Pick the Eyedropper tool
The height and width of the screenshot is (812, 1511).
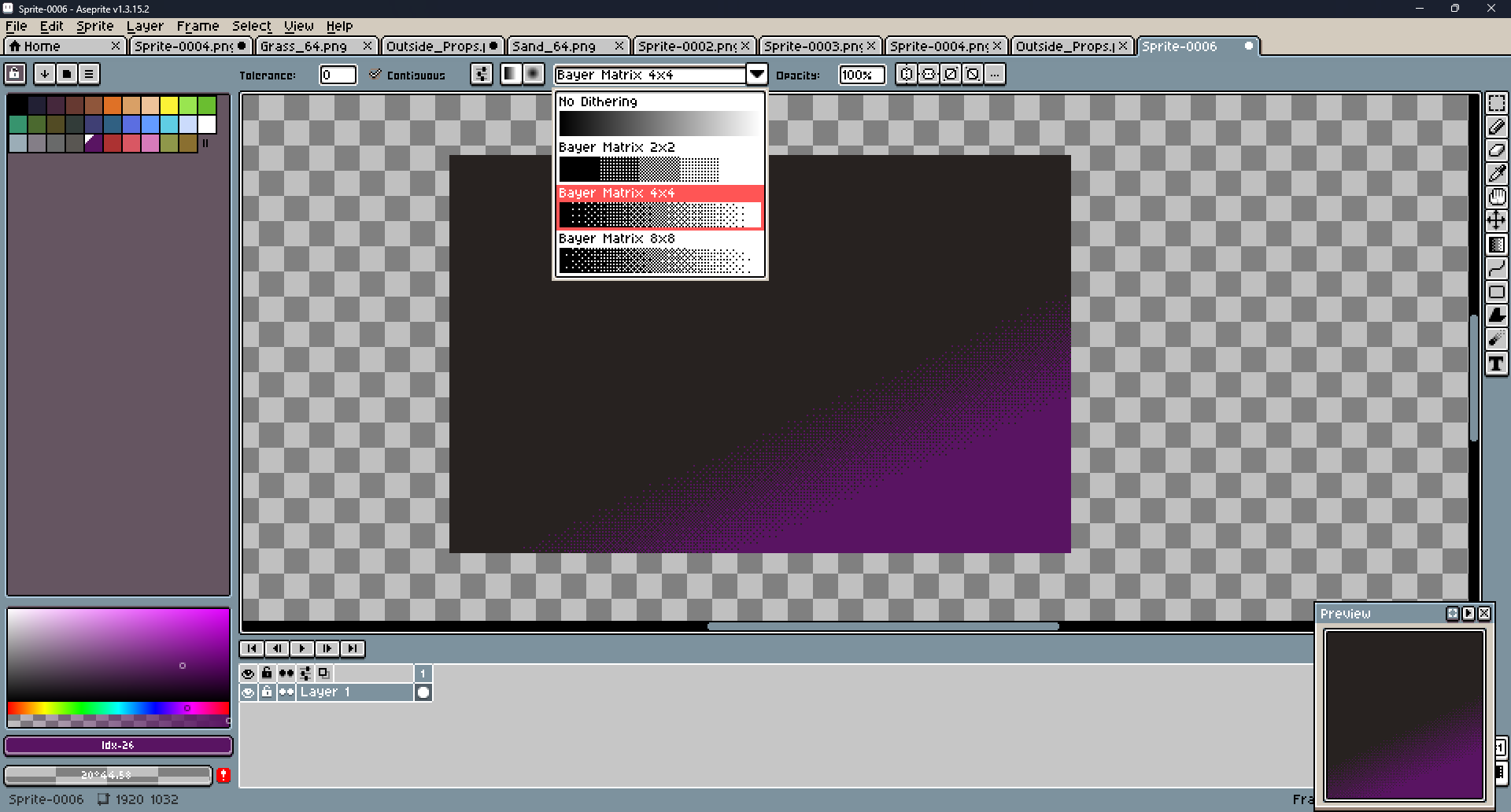pos(1496,174)
